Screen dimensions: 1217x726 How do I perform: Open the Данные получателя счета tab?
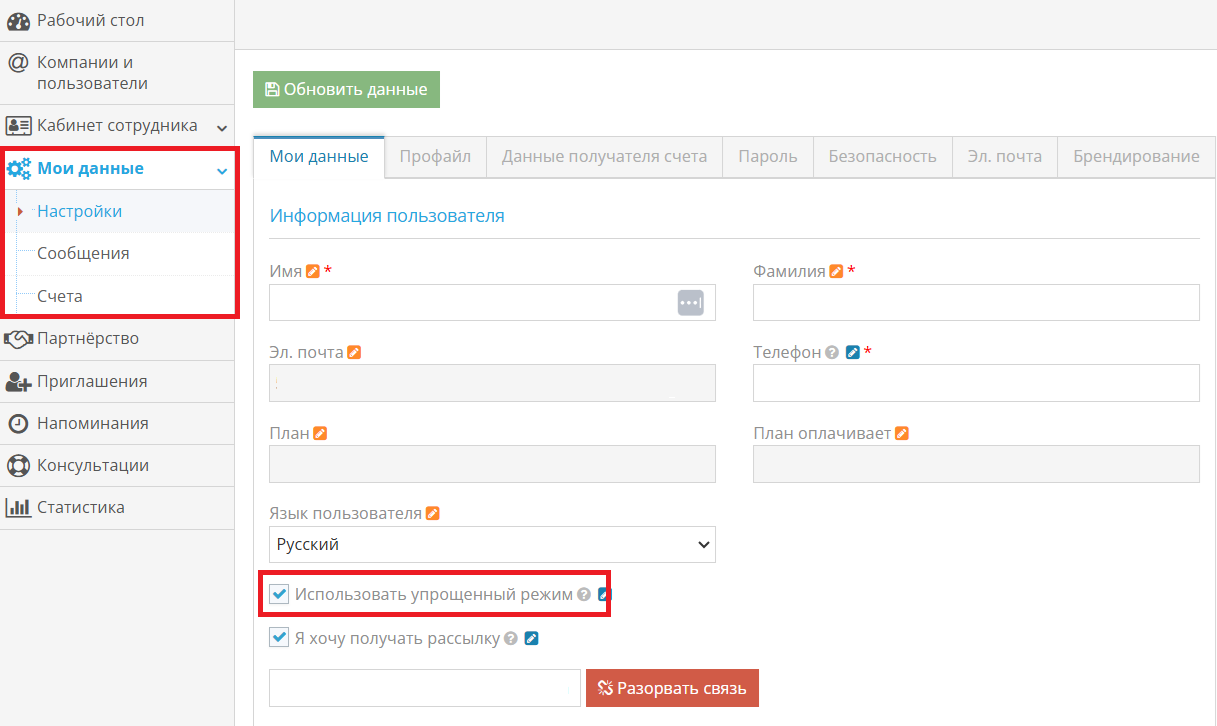coord(604,157)
